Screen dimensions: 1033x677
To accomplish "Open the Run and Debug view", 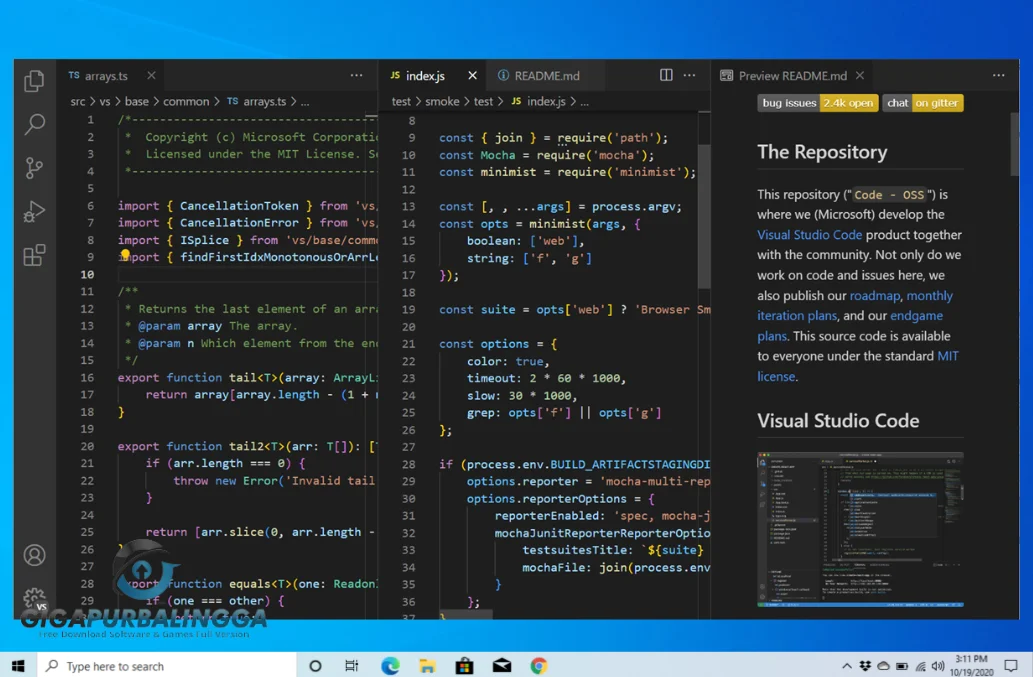I will point(34,211).
